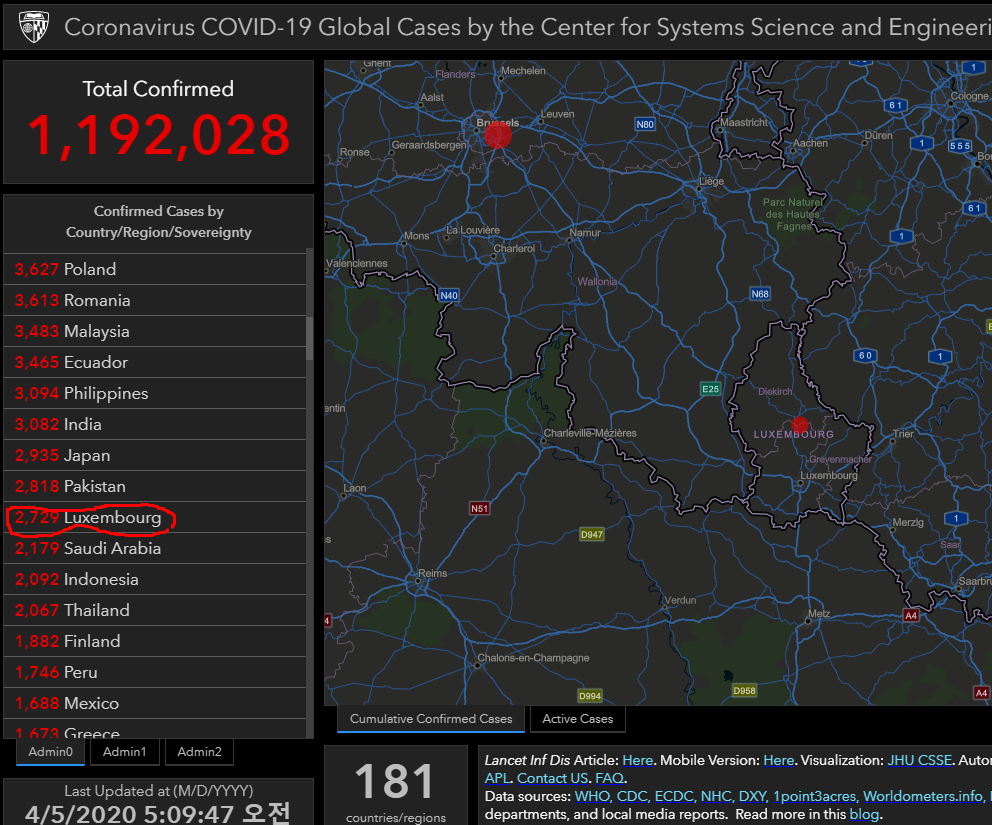Open the WHO data source link
The image size is (992, 825).
(592, 796)
